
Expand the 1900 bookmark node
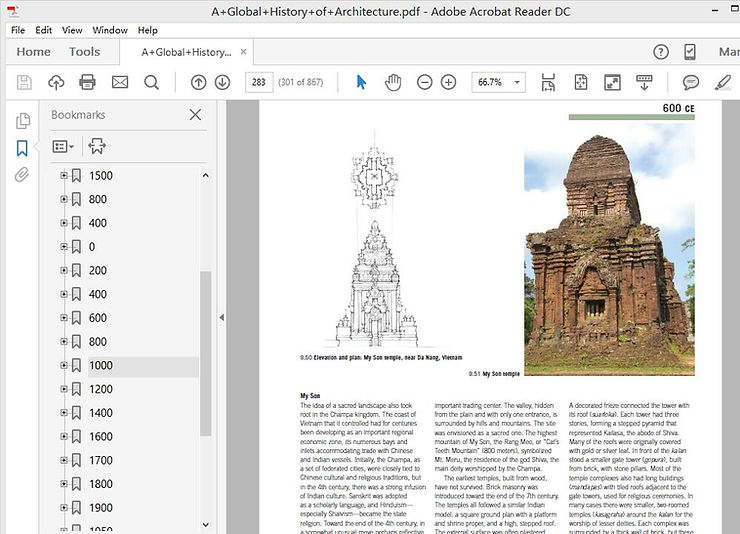point(64,508)
